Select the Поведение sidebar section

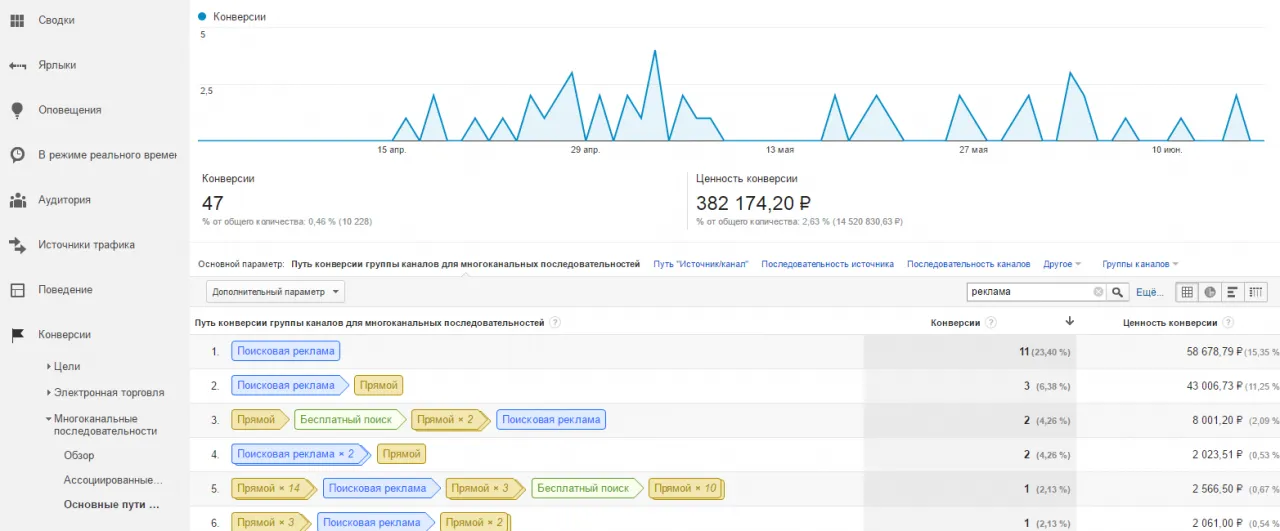(65, 290)
